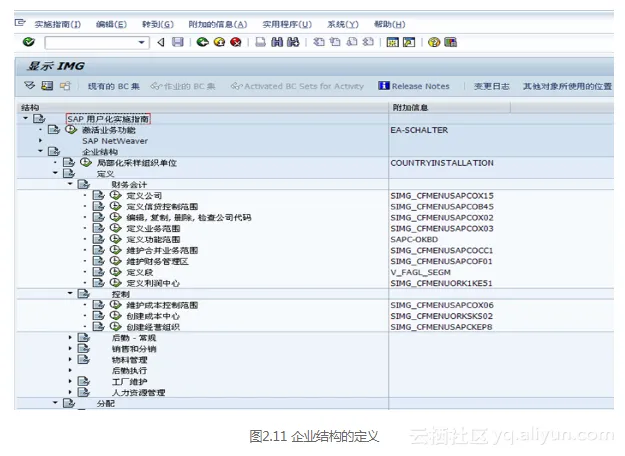Click the execute icon for 定义段

point(116,272)
